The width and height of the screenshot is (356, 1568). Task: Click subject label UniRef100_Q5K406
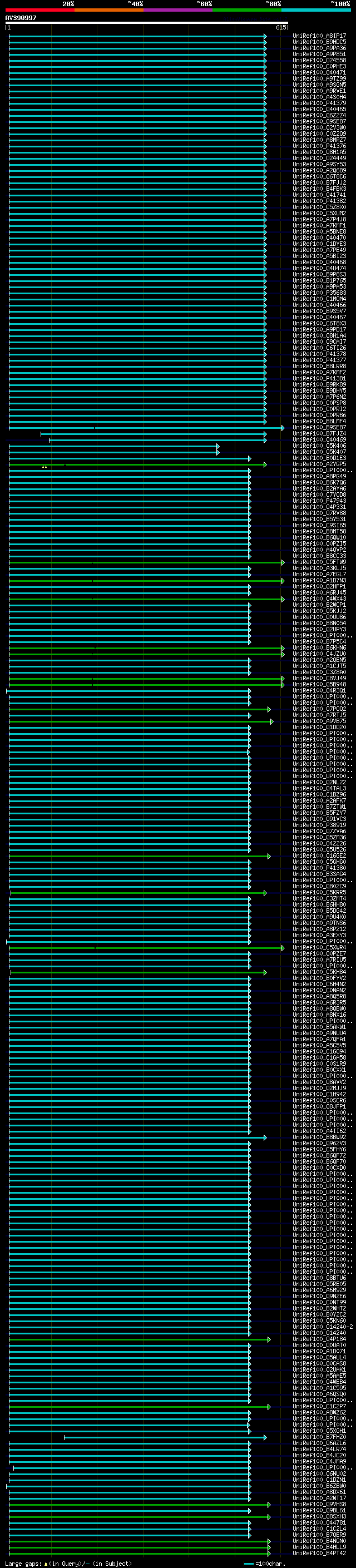pyautogui.click(x=319, y=446)
